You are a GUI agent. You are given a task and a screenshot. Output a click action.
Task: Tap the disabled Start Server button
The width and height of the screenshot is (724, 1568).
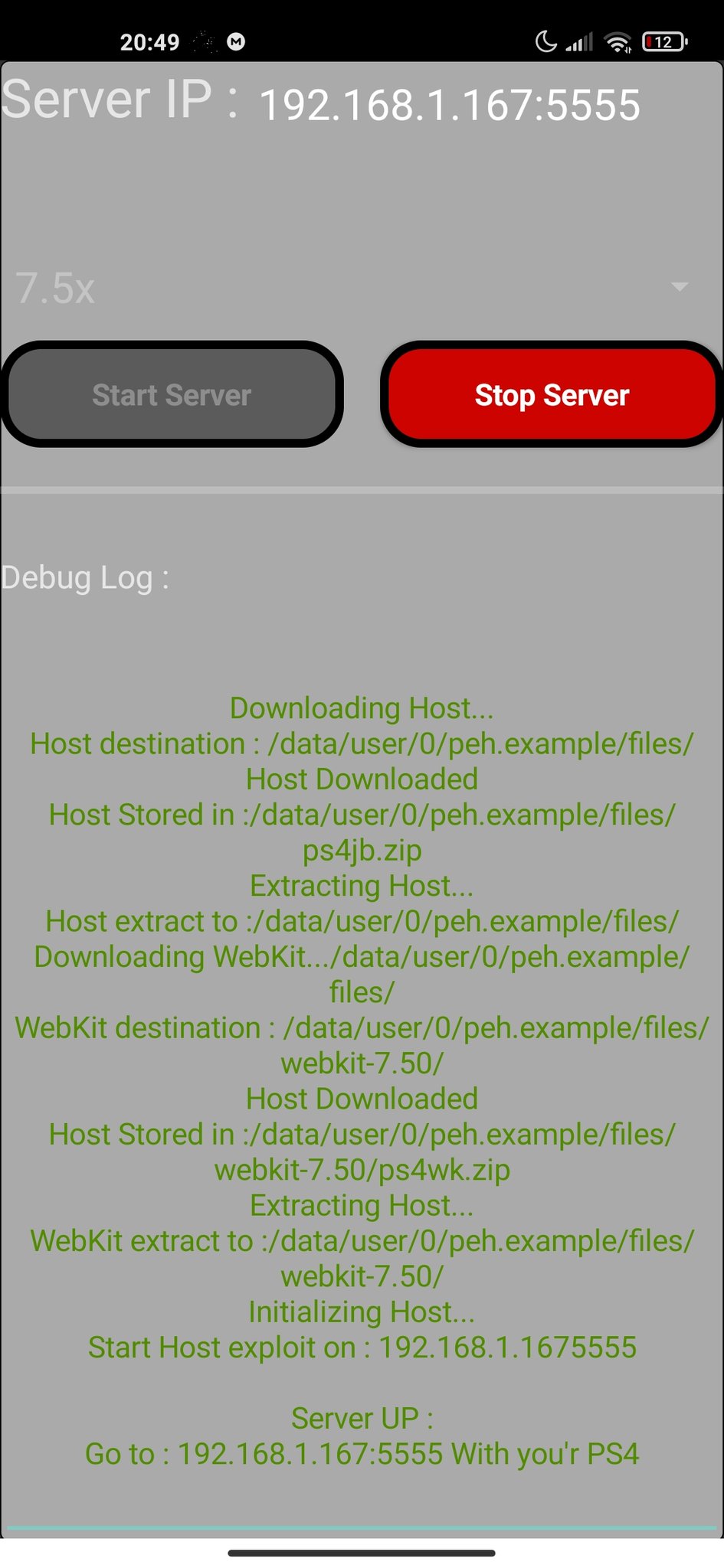click(x=172, y=394)
